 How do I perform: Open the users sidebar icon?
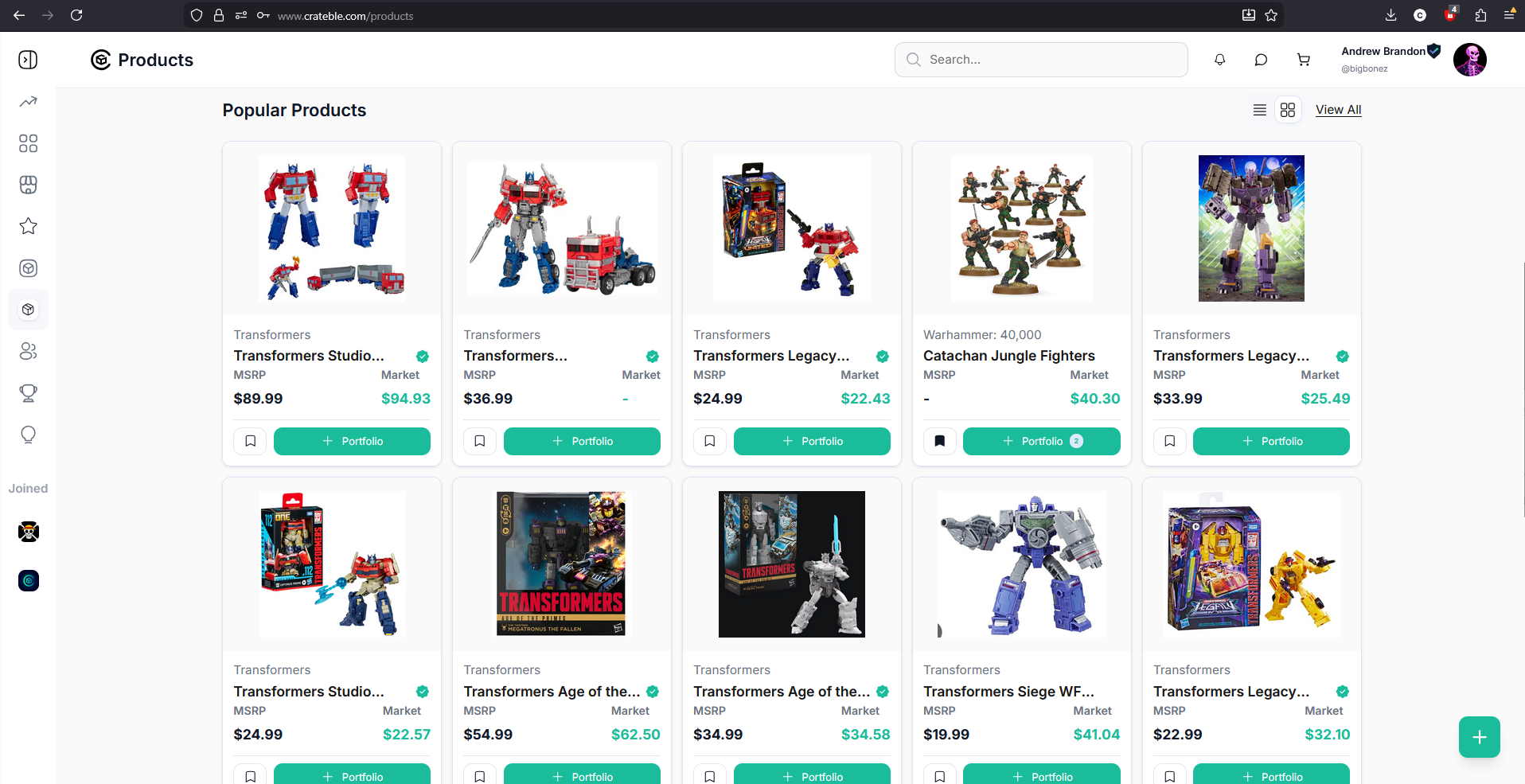[29, 351]
